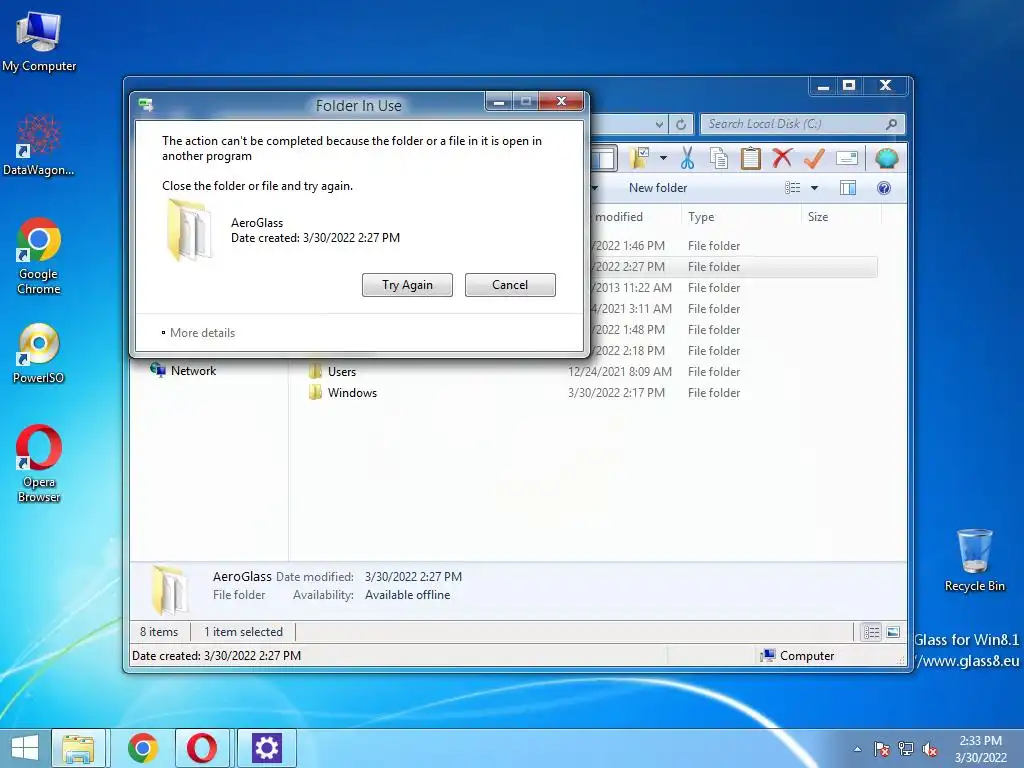Switch to details view icon in status bar
This screenshot has width=1024, height=768.
871,632
